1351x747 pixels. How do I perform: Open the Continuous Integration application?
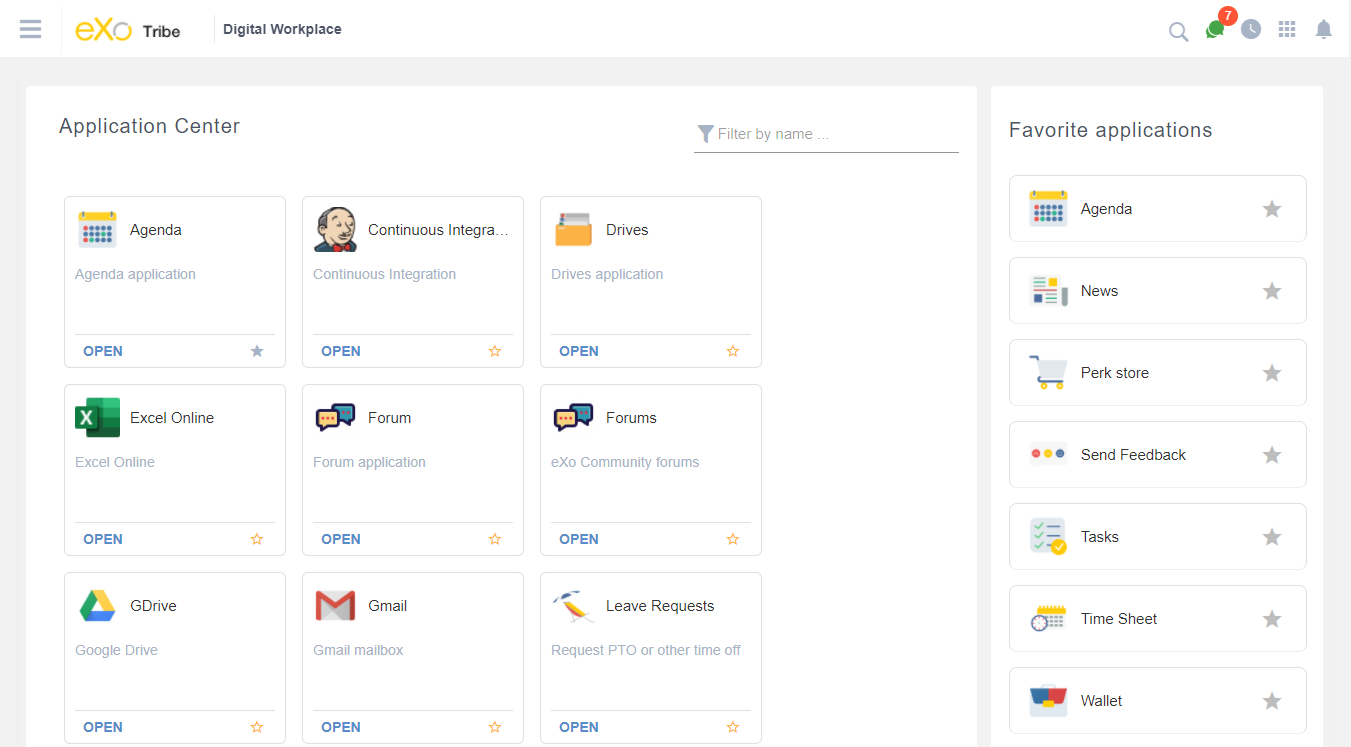(341, 351)
